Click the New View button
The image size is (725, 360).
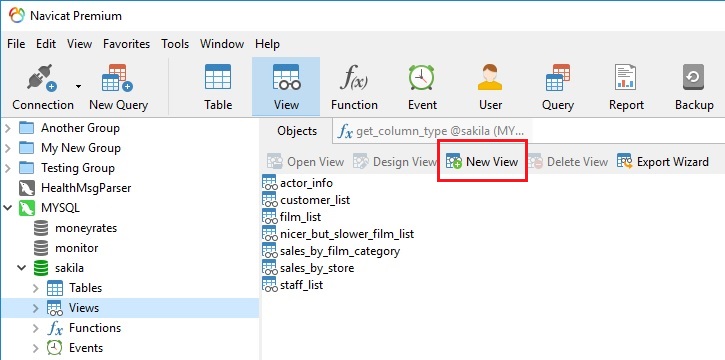(482, 162)
